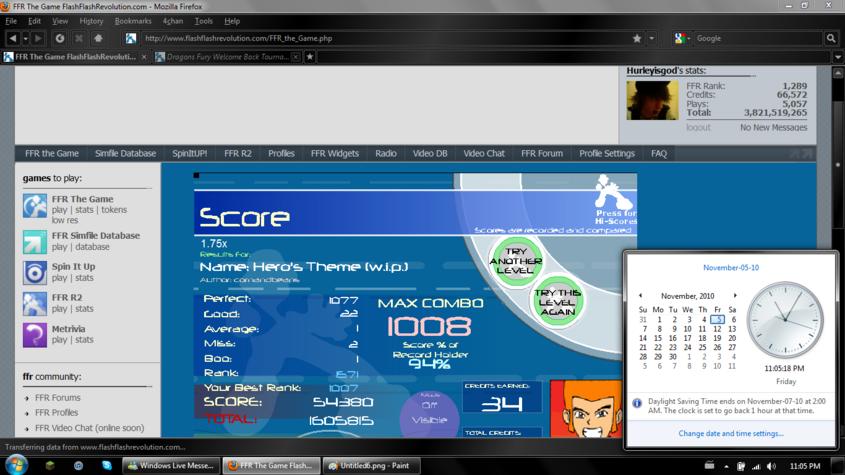Click the Firefox URL address field
Viewport: 845px width, 475px height.
pyautogui.click(x=385, y=38)
